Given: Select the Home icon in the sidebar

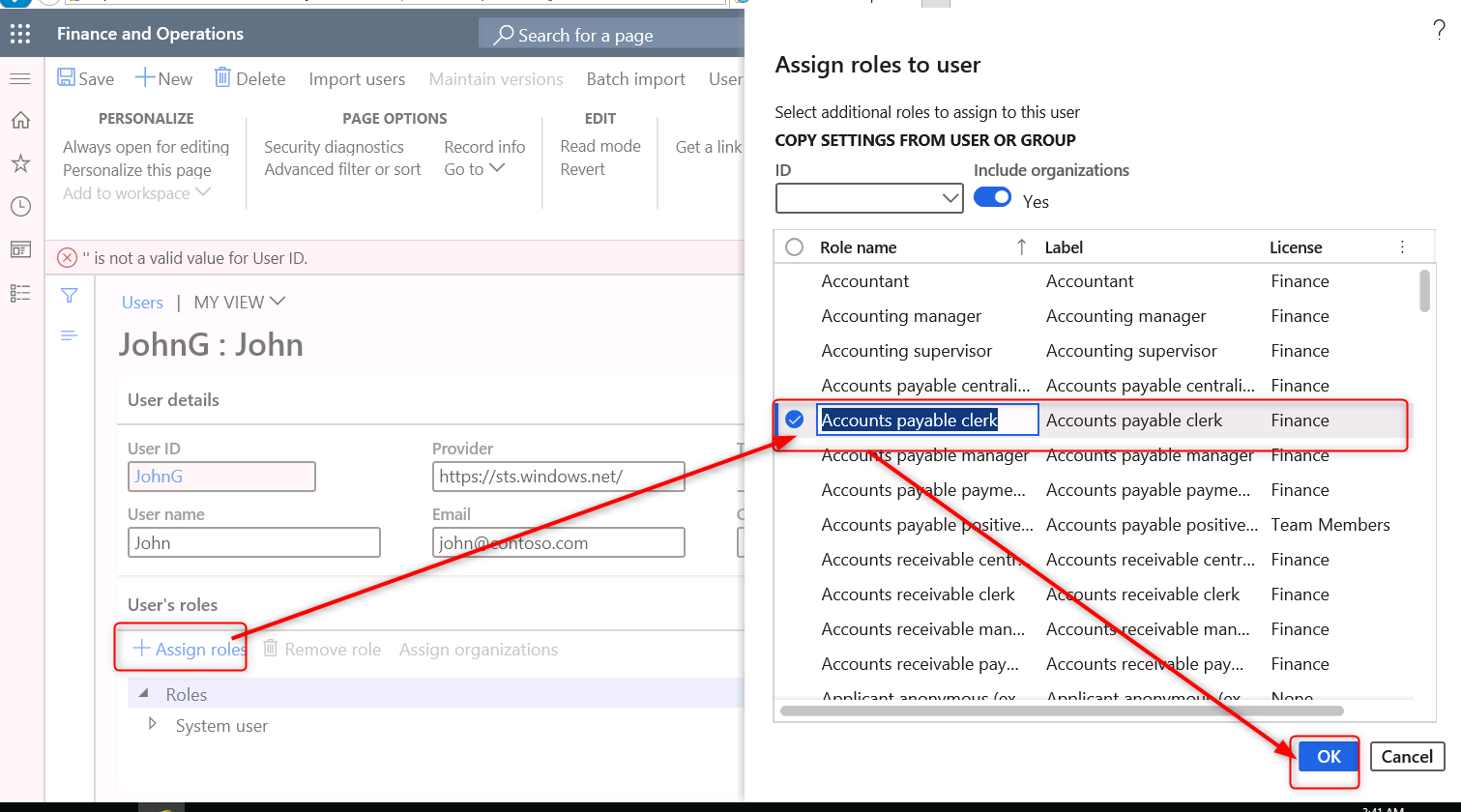Looking at the screenshot, I should (x=19, y=120).
